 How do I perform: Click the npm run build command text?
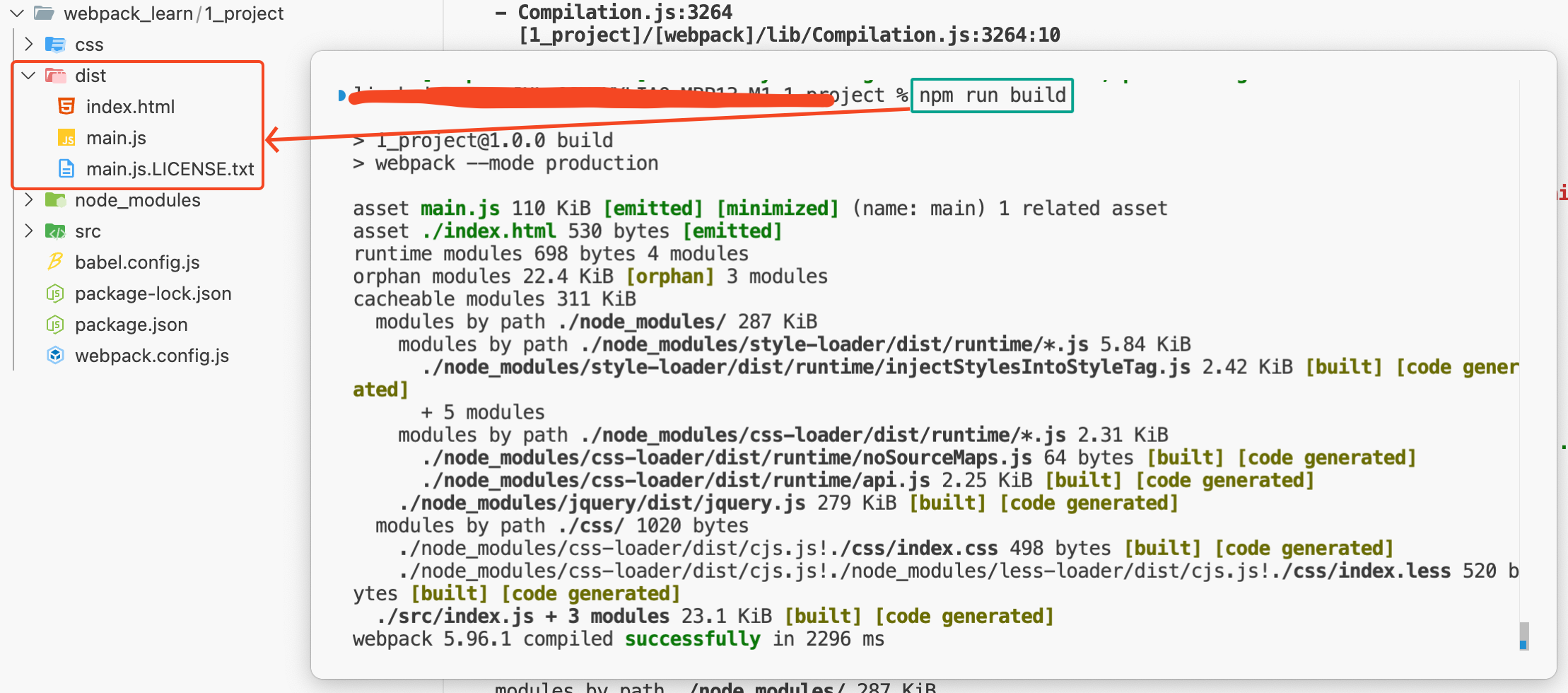992,95
